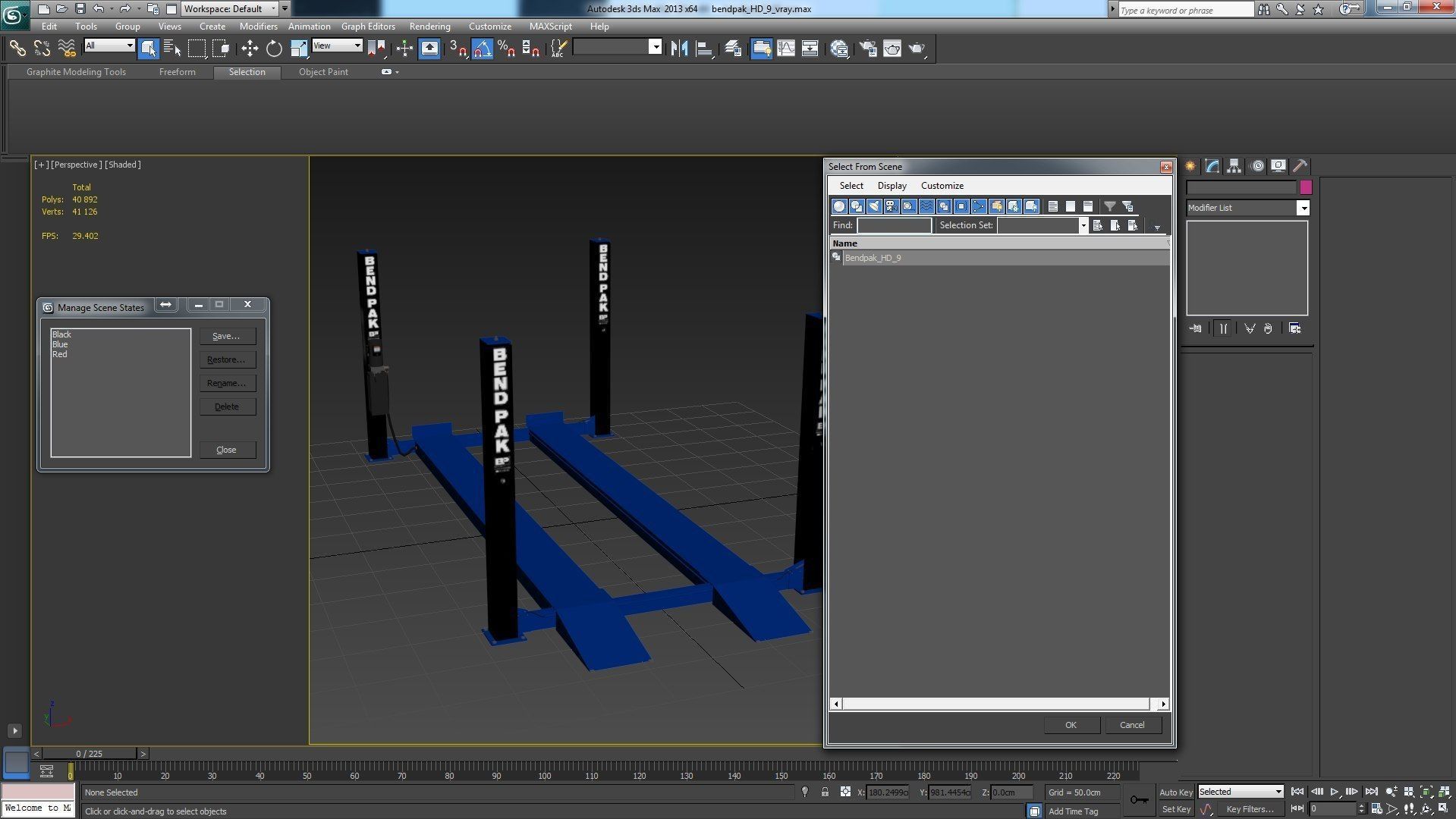This screenshot has height=819, width=1456.
Task: Toggle Display Helpers filter in Select From Scene
Action: (909, 206)
